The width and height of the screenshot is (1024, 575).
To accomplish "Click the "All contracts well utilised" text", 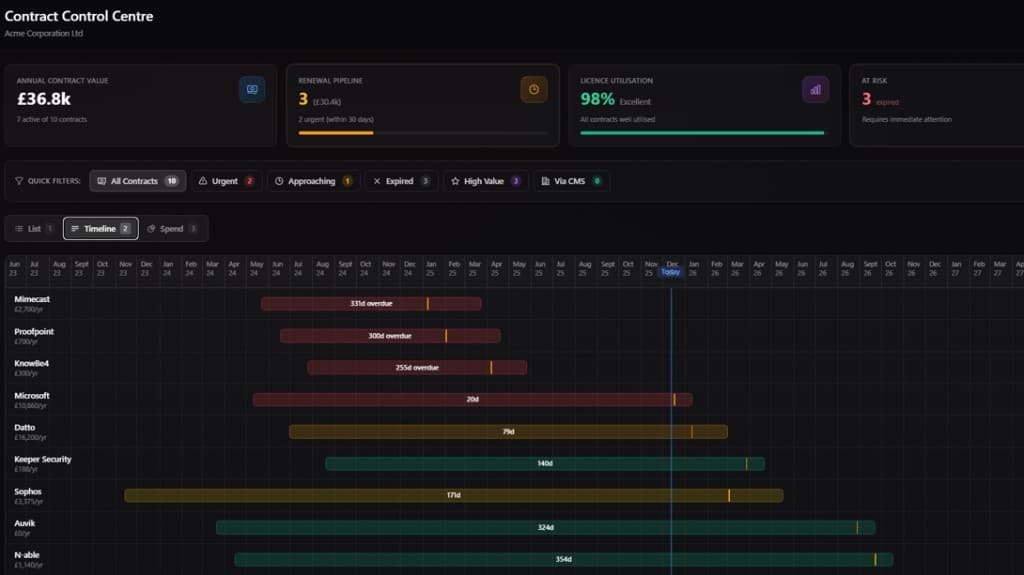I will coord(618,120).
